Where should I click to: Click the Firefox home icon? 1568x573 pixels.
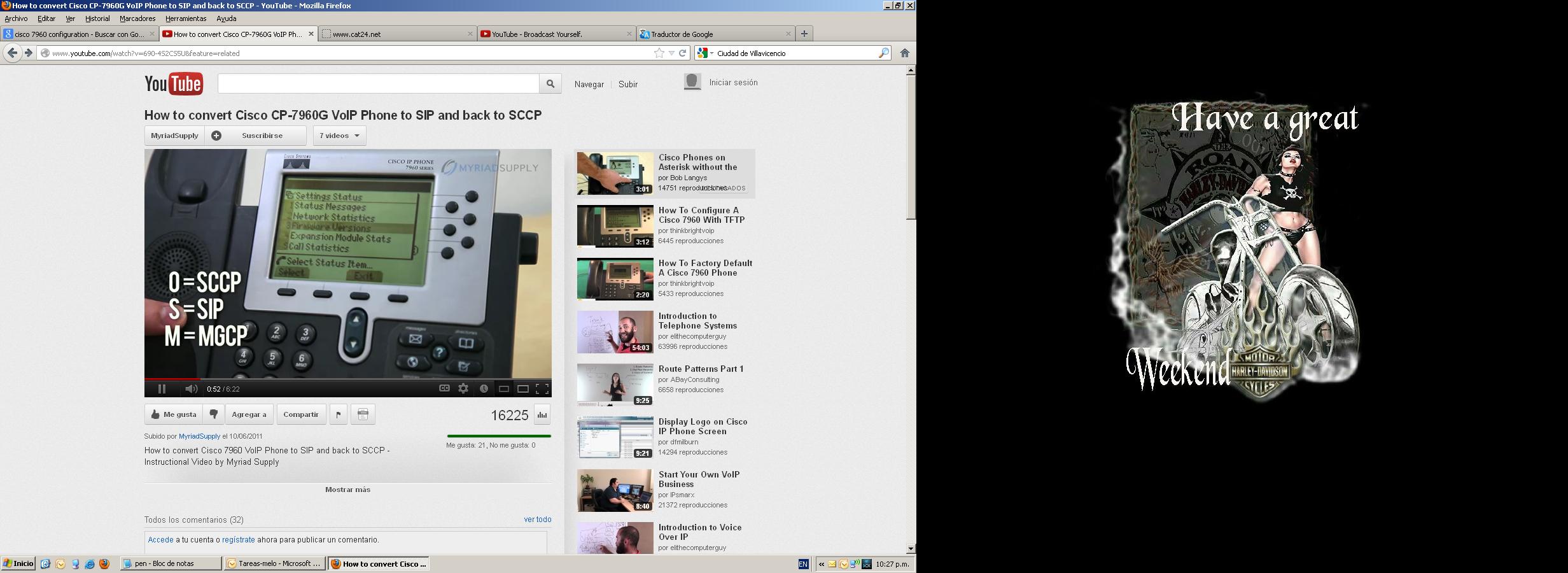[x=904, y=53]
